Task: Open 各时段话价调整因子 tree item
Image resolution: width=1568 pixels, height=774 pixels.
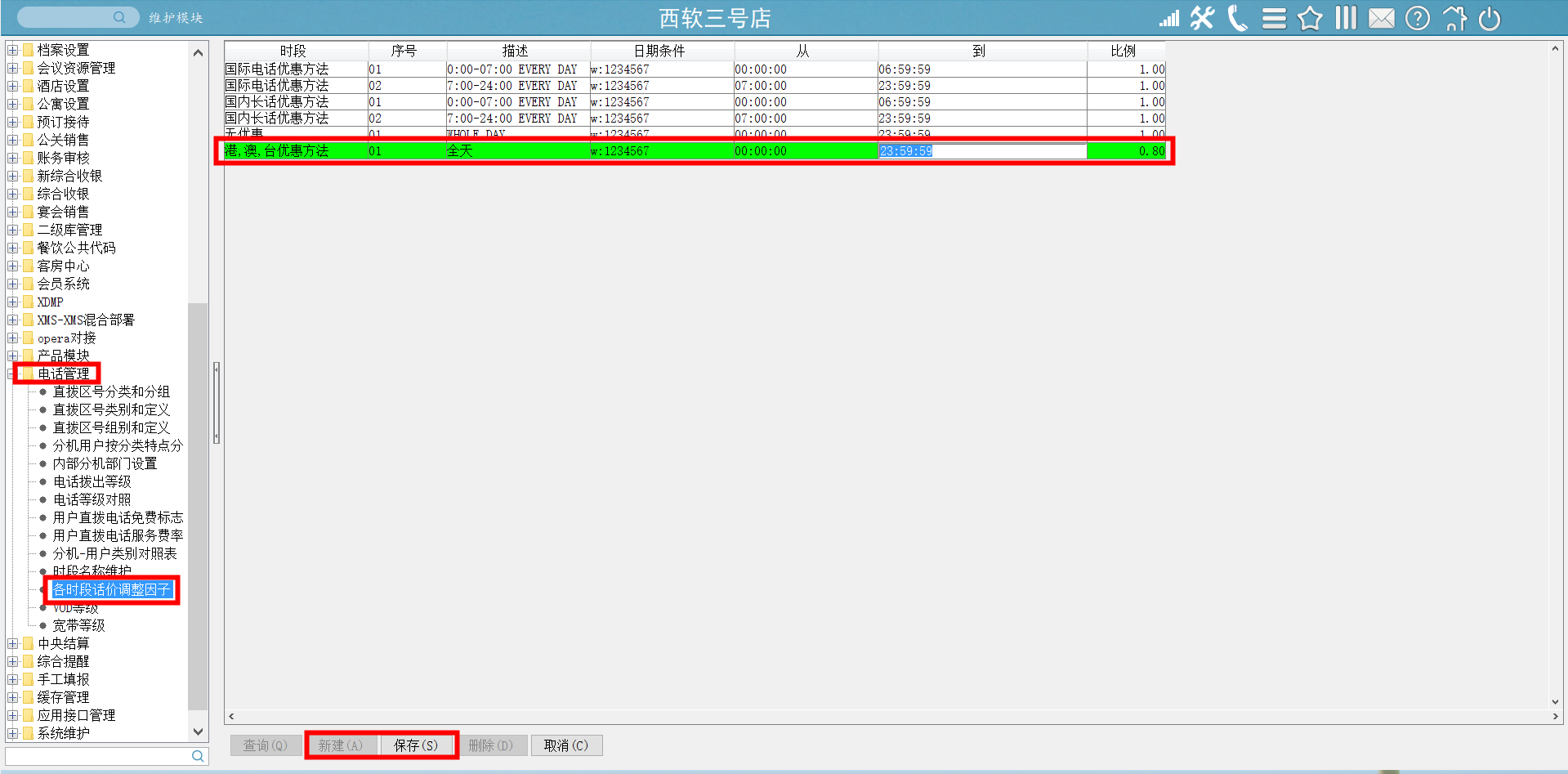Action: (x=111, y=589)
